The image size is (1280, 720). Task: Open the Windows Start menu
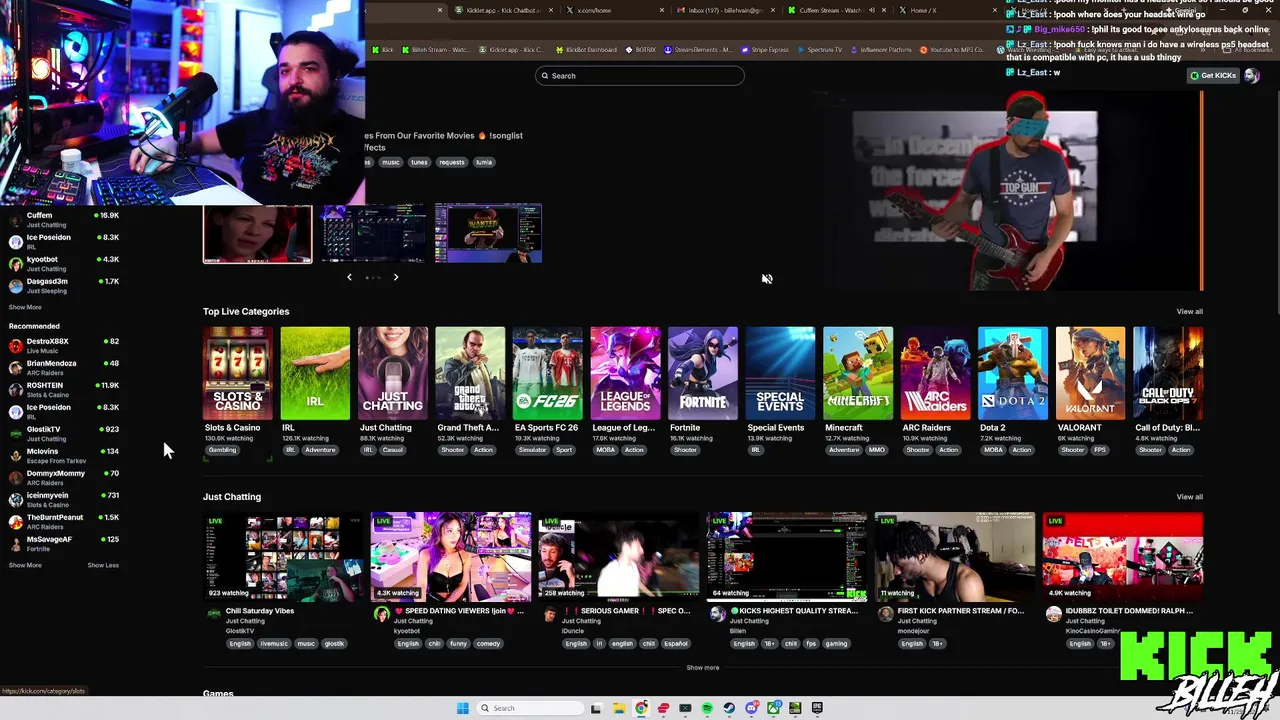coord(463,708)
